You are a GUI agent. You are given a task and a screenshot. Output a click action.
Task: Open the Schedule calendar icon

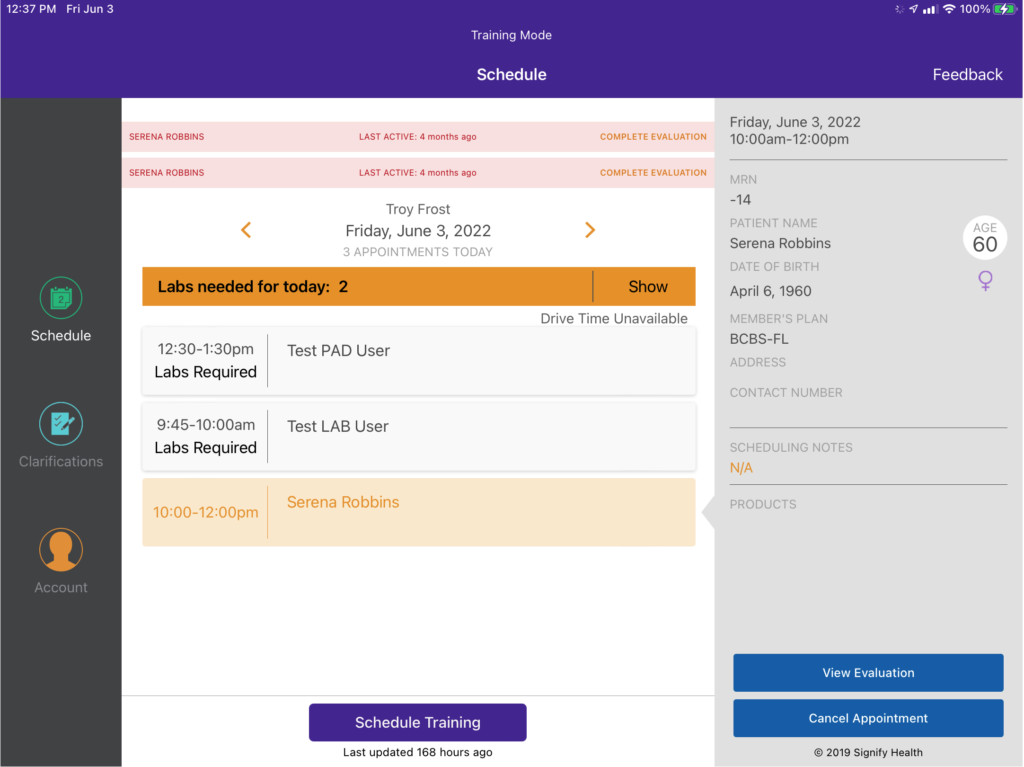61,298
